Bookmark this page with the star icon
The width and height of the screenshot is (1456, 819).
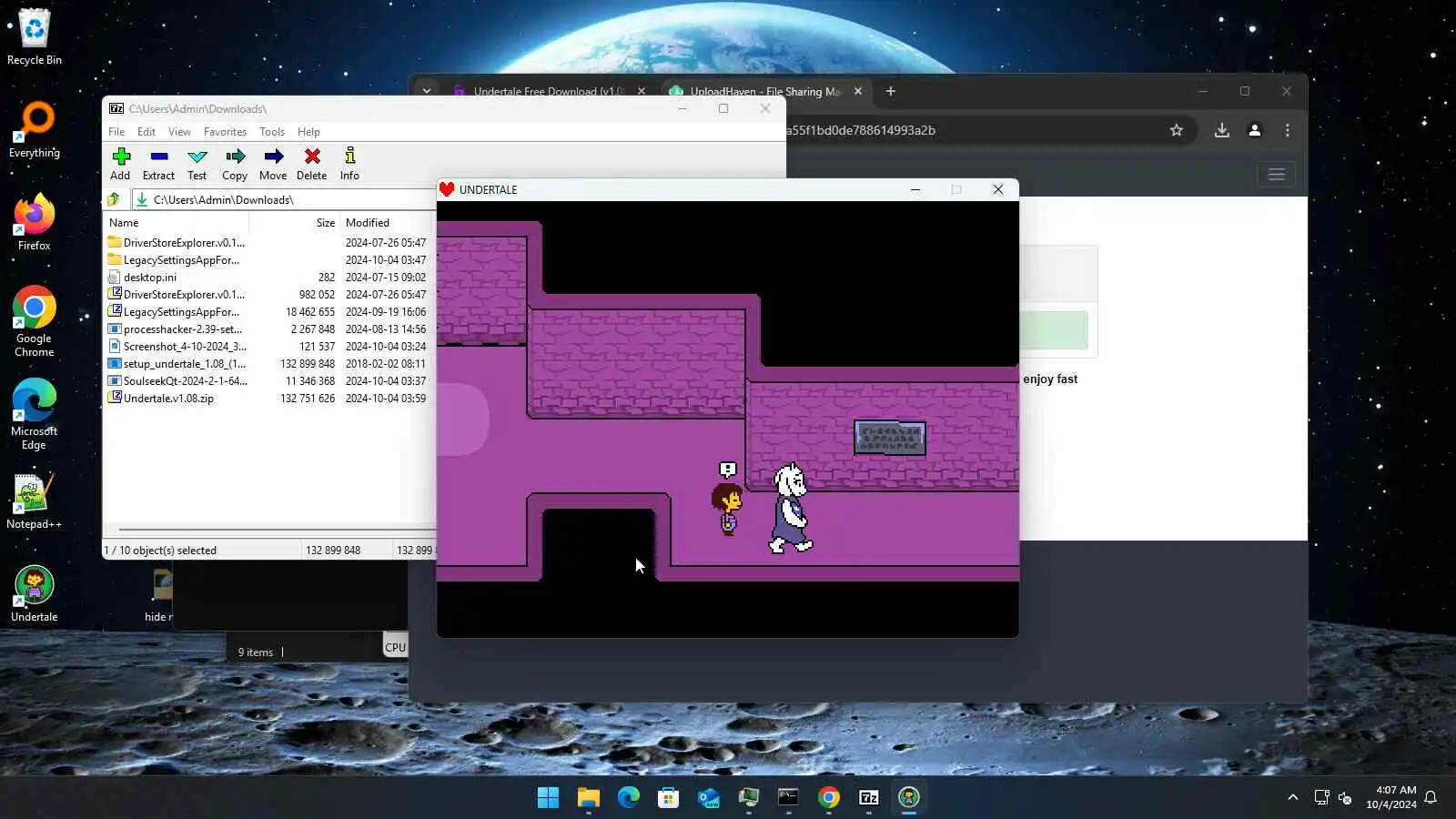click(x=1177, y=130)
